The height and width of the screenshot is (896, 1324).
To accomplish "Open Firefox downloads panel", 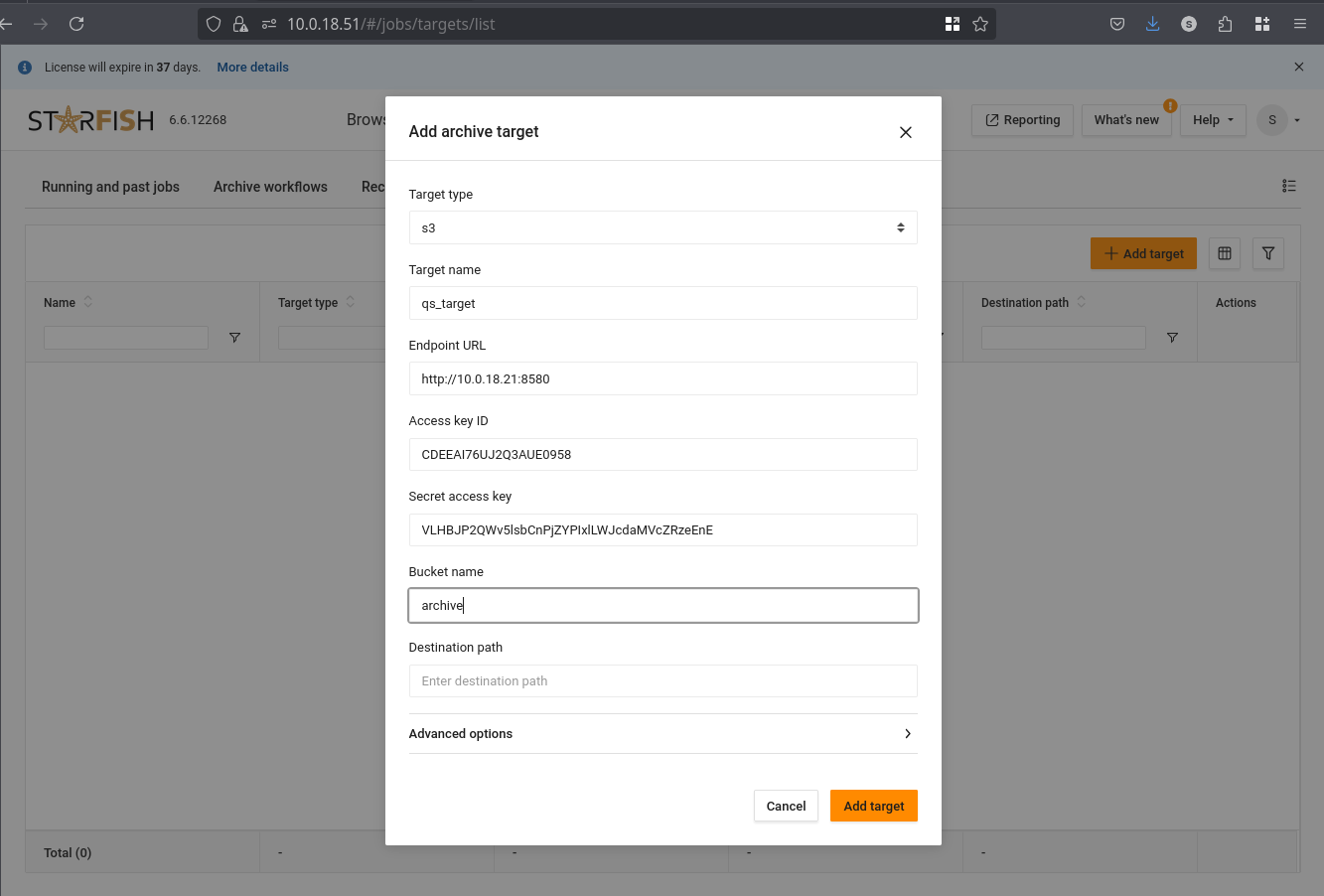I will click(x=1152, y=24).
